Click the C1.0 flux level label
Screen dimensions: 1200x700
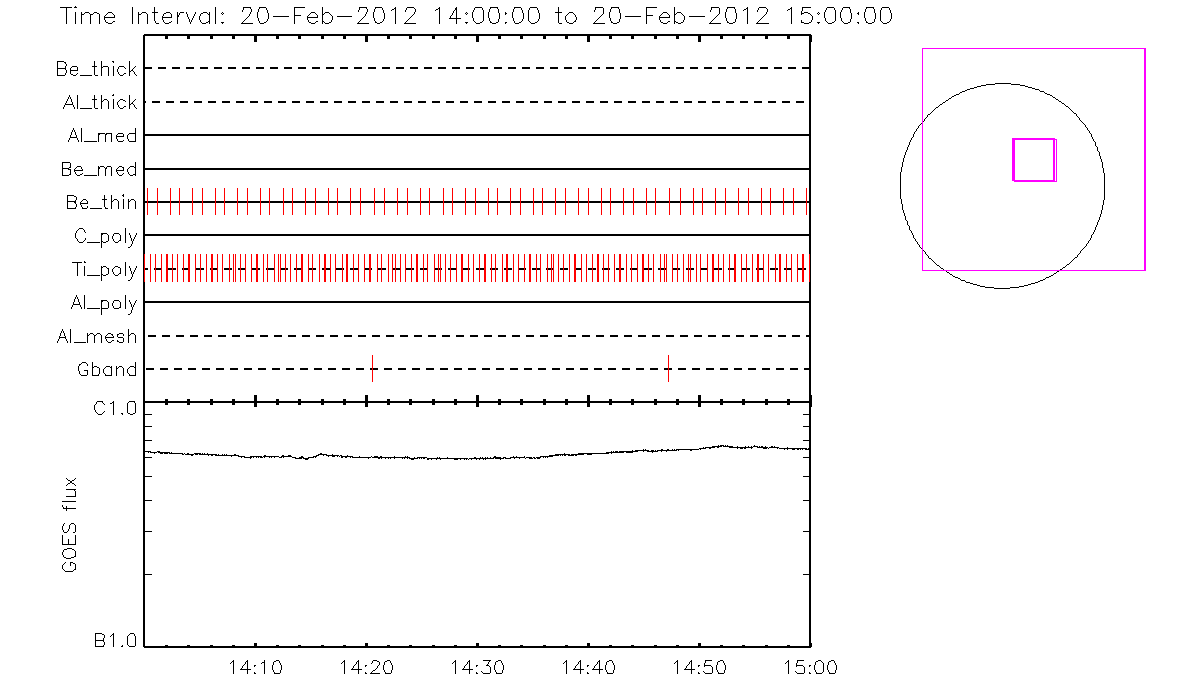coord(115,408)
